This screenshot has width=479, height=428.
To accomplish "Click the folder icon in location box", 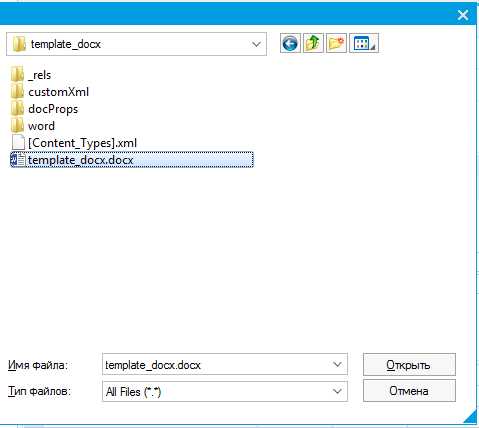I will tap(19, 44).
